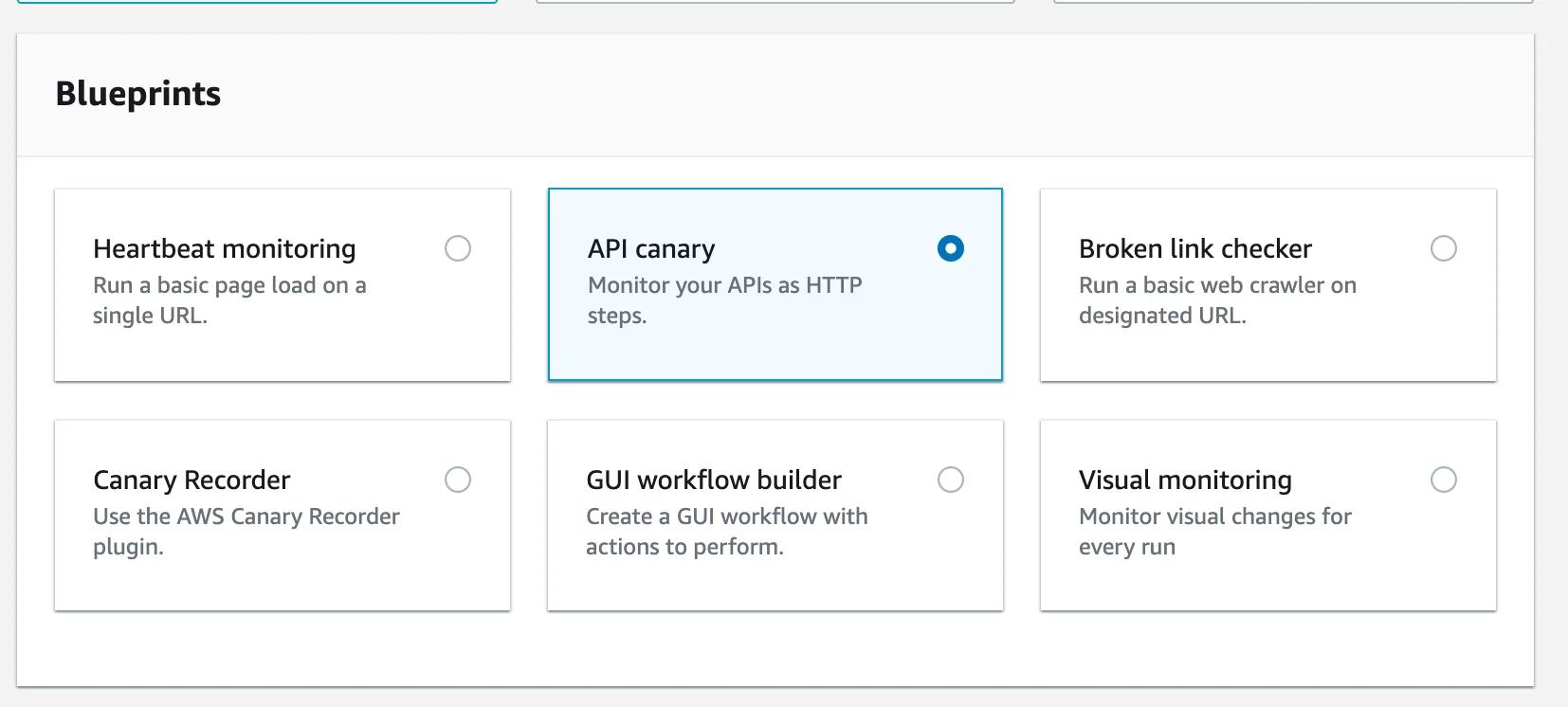1568x707 pixels.
Task: Select the Broken link checker radio button
Action: click(1444, 248)
